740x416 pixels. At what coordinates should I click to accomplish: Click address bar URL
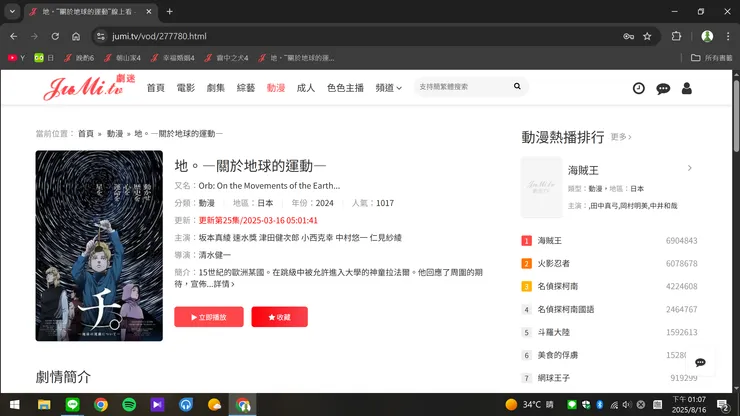click(160, 36)
